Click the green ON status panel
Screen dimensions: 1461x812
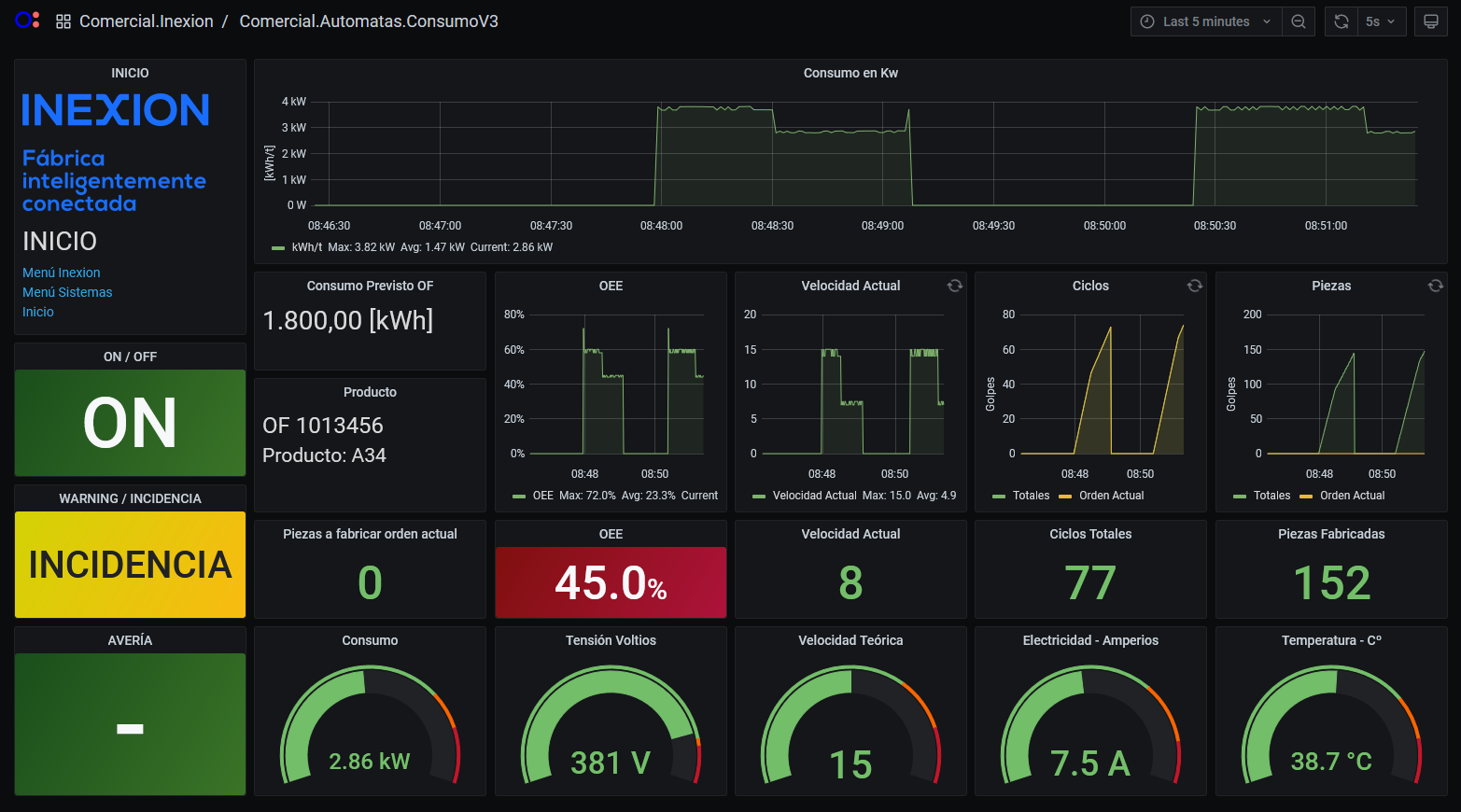tap(130, 423)
